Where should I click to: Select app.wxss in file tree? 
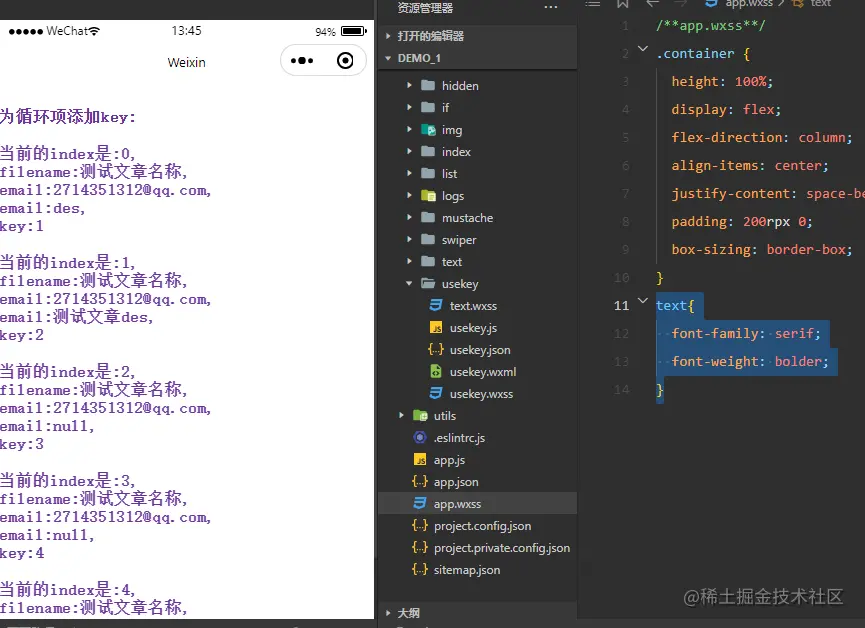(478, 503)
